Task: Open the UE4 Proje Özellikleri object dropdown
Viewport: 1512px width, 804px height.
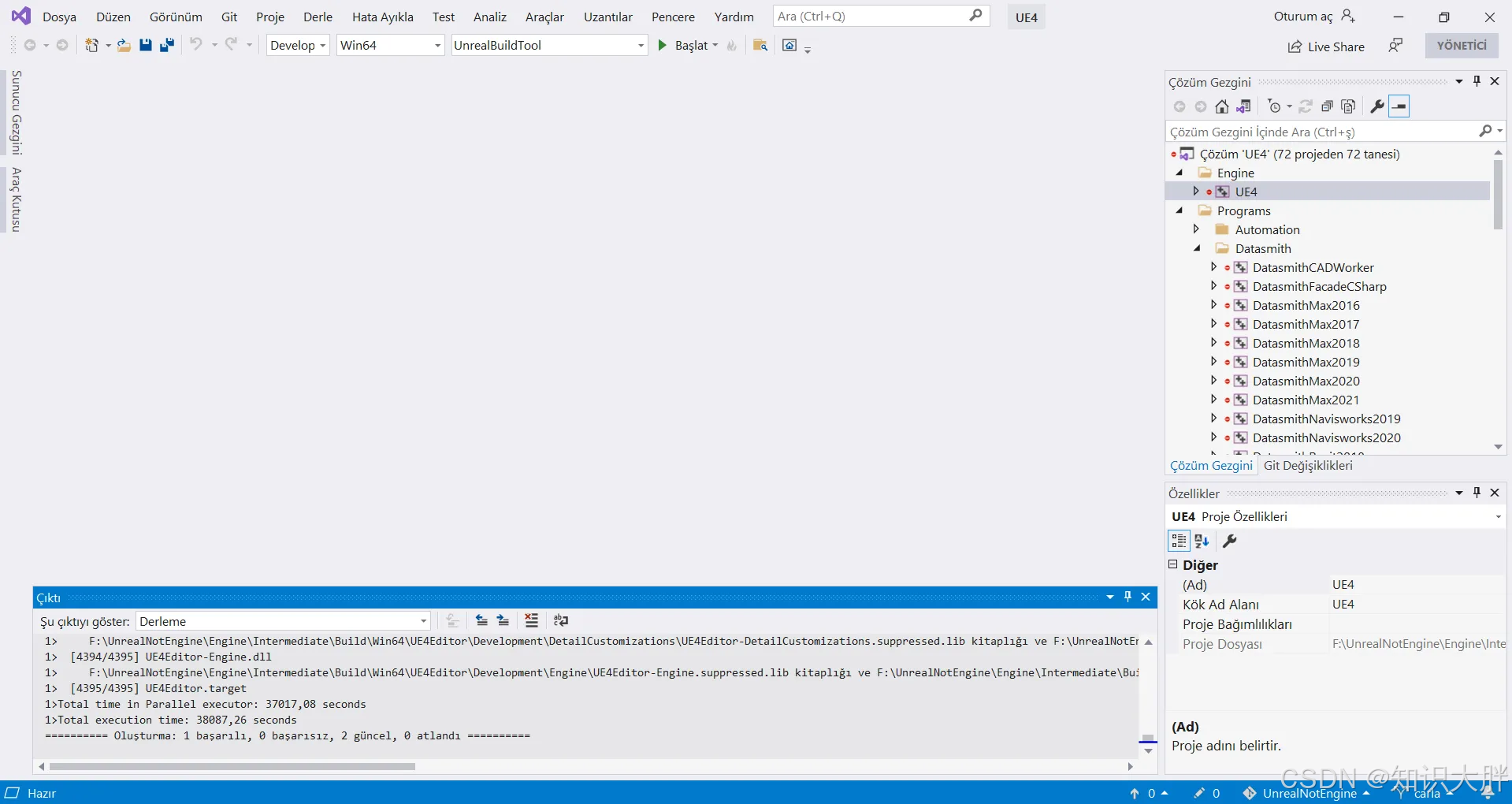Action: click(1498, 517)
